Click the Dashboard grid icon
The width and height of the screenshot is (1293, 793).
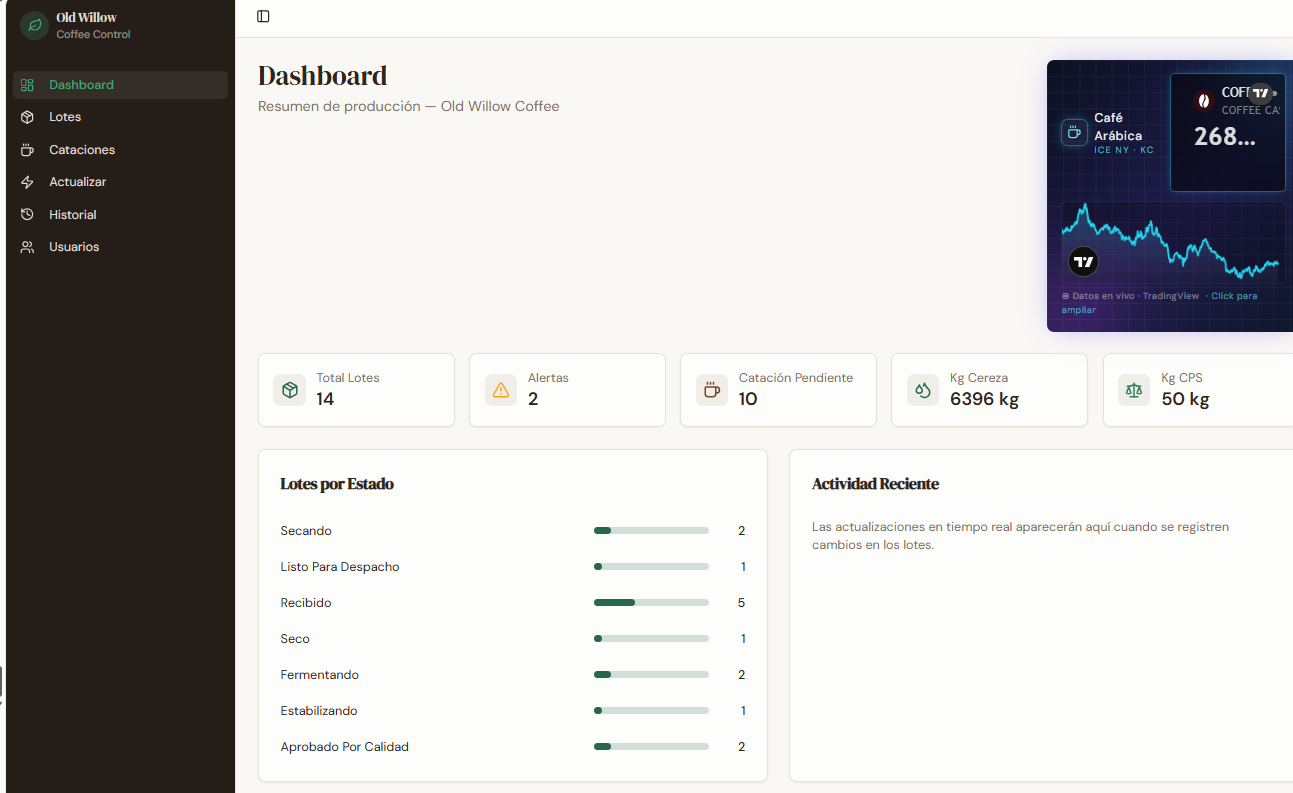[28, 85]
